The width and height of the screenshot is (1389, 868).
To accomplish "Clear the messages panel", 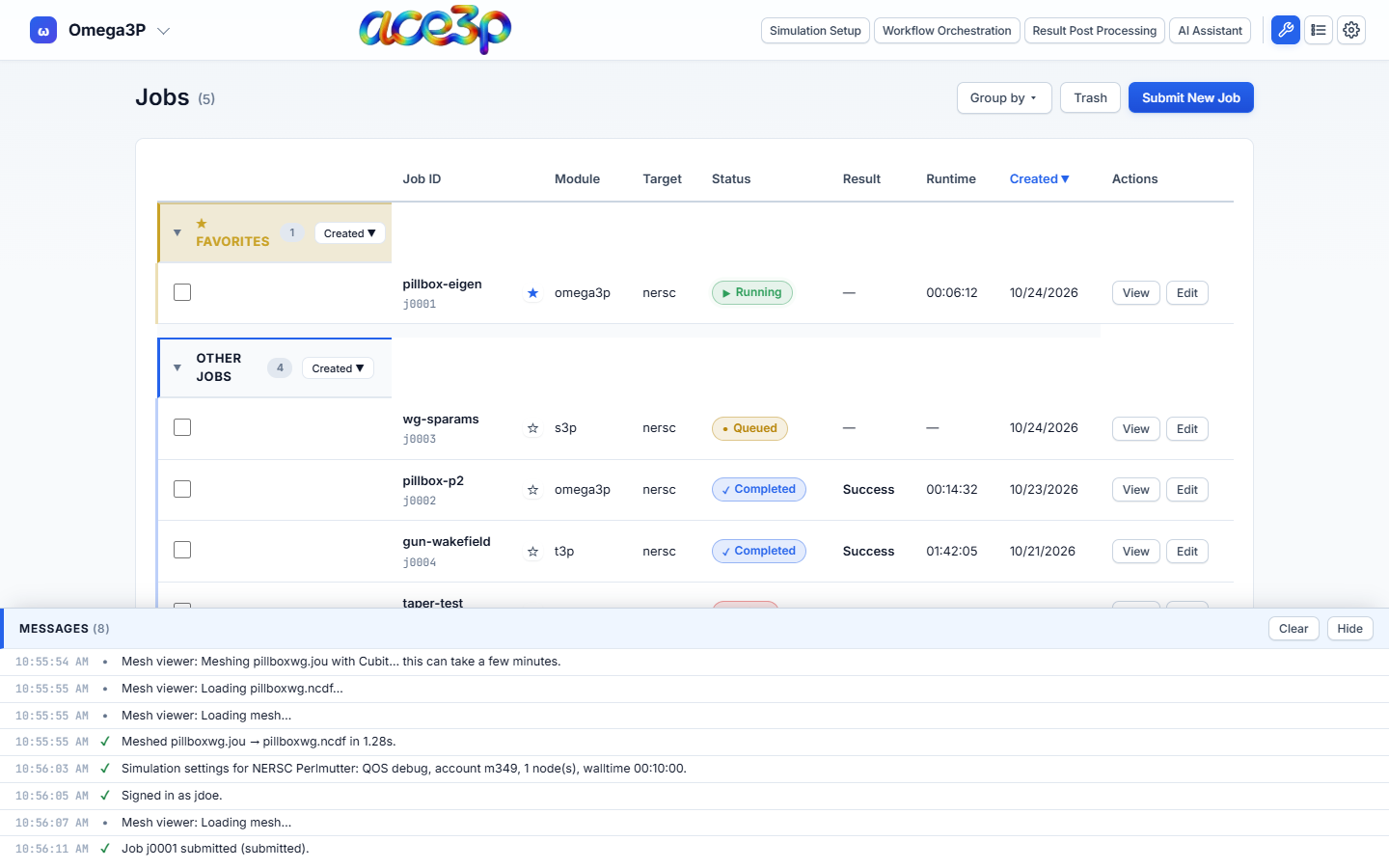I will [1294, 629].
